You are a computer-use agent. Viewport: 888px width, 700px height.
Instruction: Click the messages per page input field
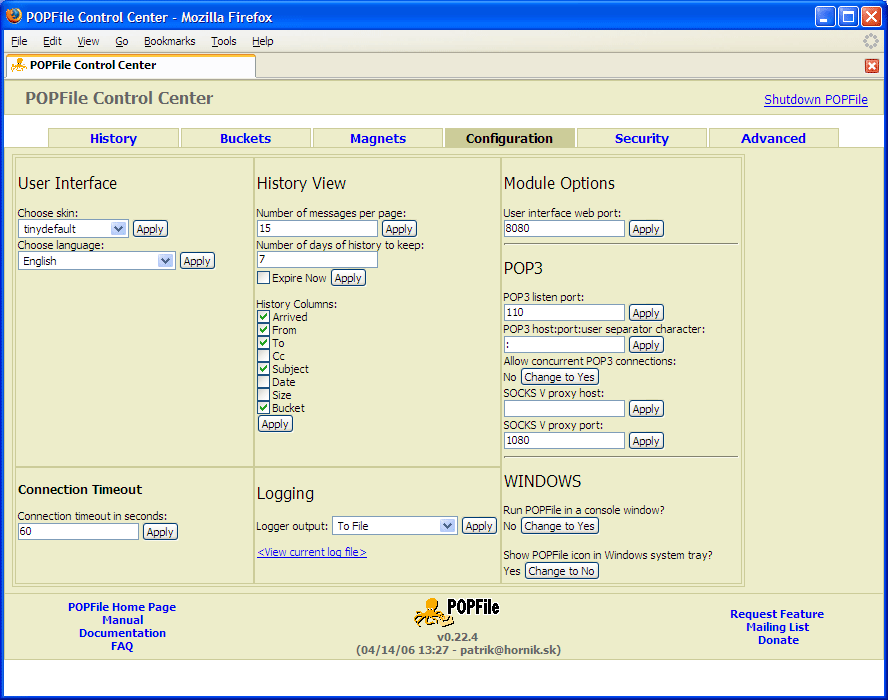(317, 228)
